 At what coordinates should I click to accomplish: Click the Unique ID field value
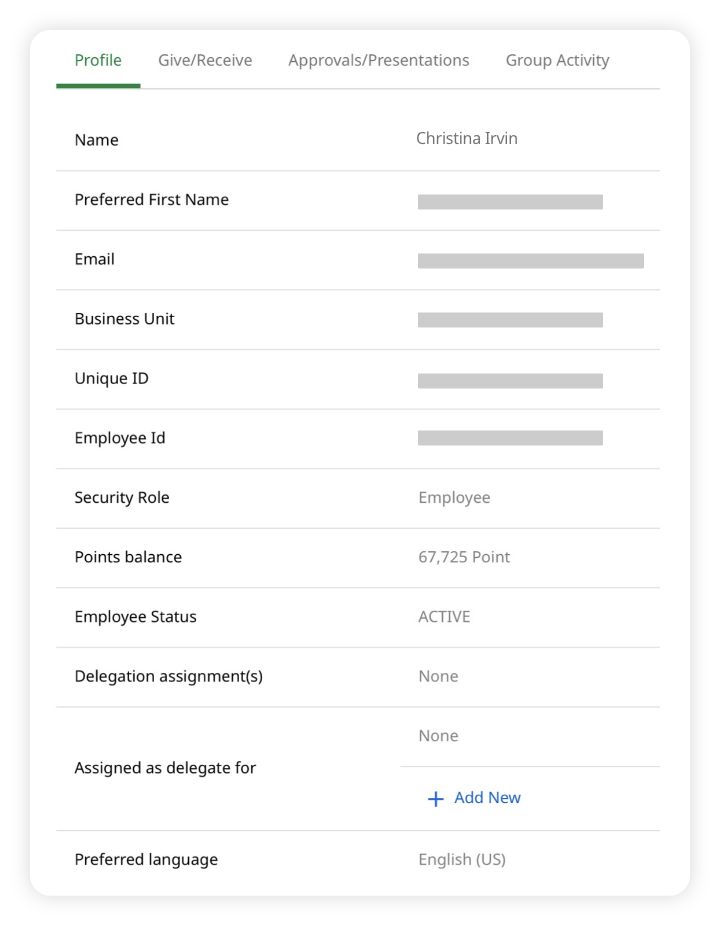coord(511,380)
